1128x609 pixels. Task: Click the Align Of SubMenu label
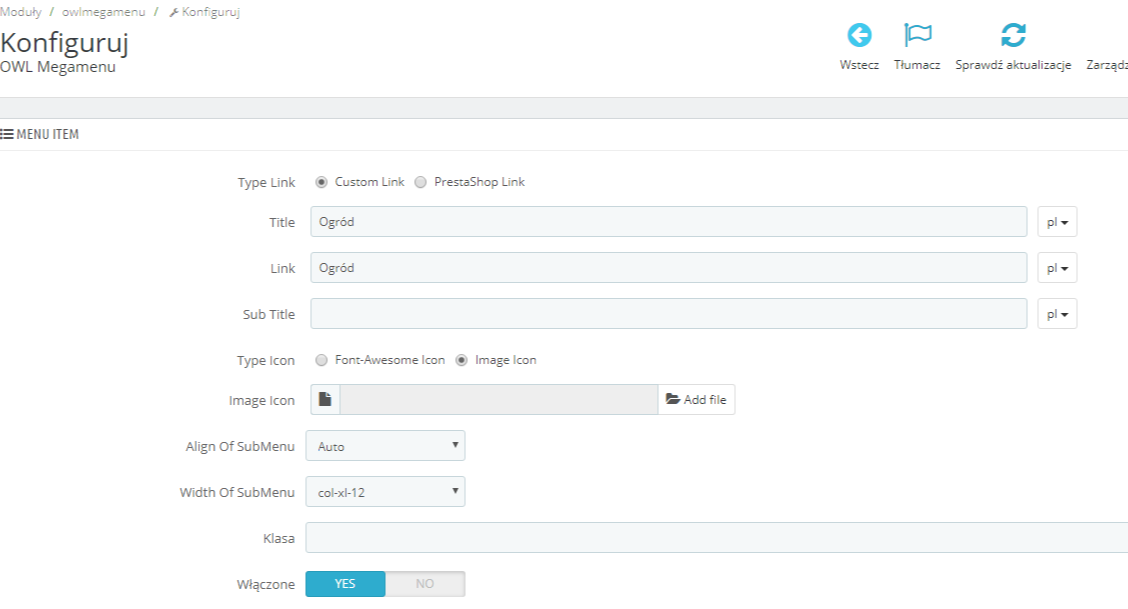coord(240,447)
